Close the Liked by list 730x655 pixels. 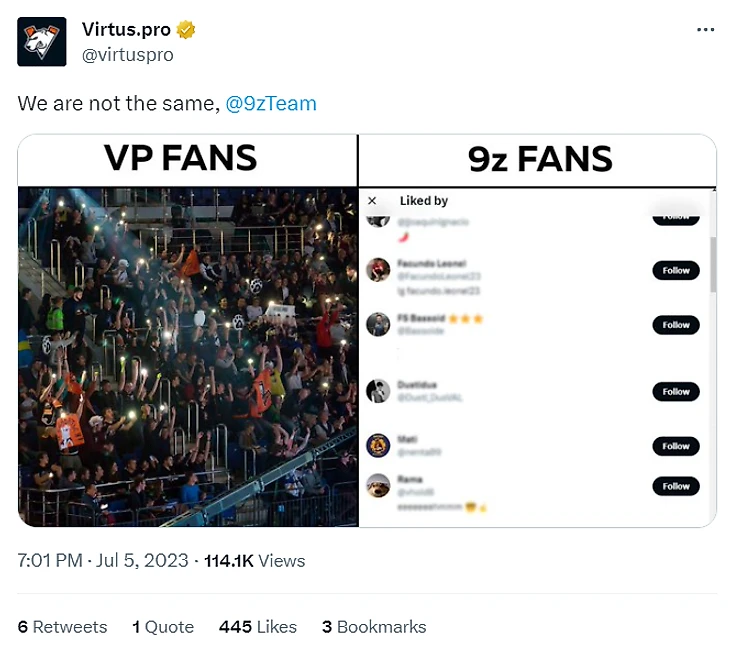pyautogui.click(x=372, y=201)
